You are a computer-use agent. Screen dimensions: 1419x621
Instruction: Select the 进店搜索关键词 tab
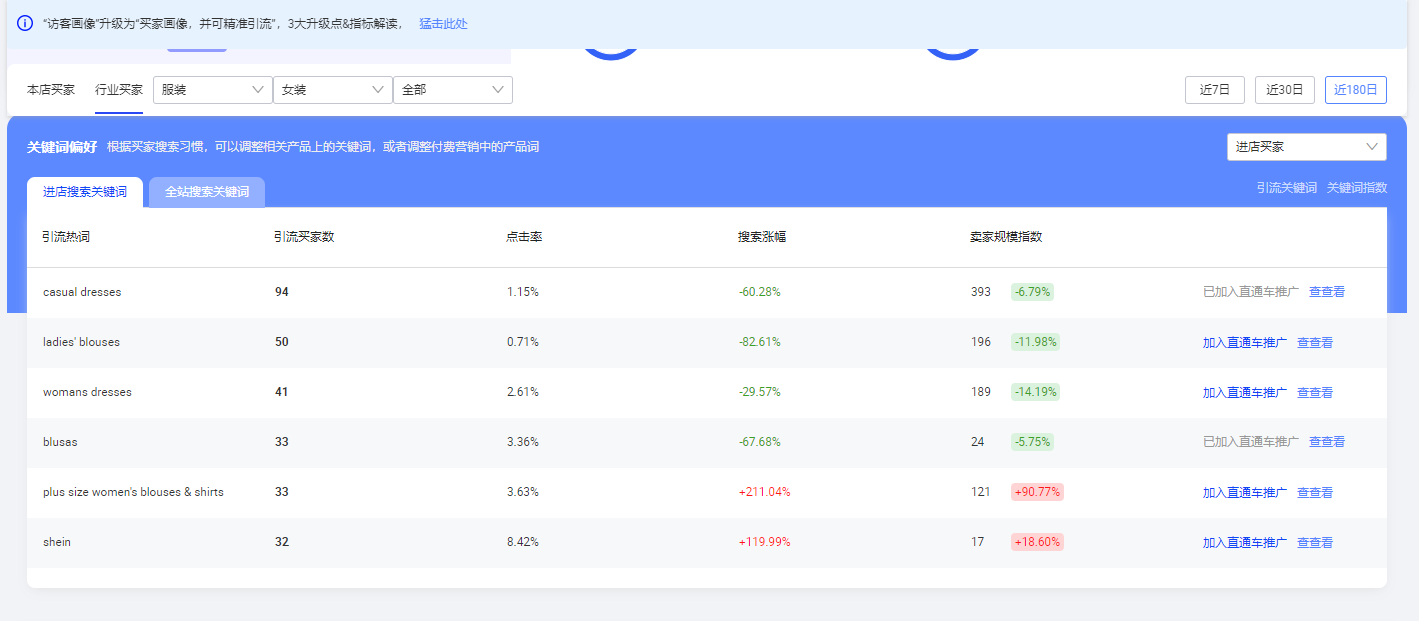(85, 192)
